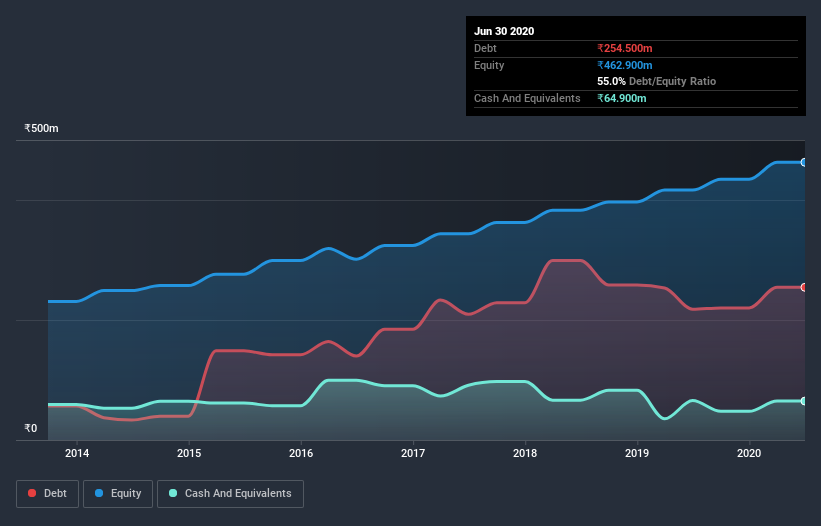Toggle the Cash And Equivalents legend button
This screenshot has height=526, width=821.
pyautogui.click(x=230, y=494)
